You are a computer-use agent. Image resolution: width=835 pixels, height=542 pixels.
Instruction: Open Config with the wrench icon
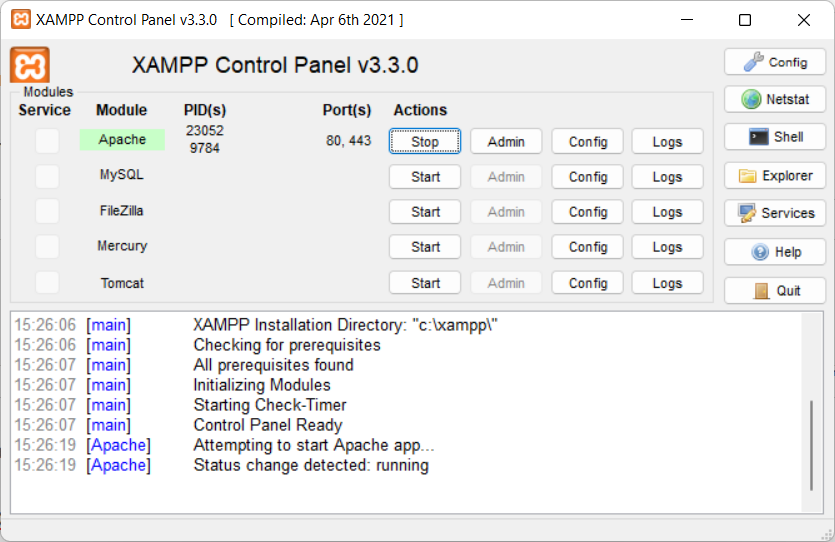click(775, 62)
